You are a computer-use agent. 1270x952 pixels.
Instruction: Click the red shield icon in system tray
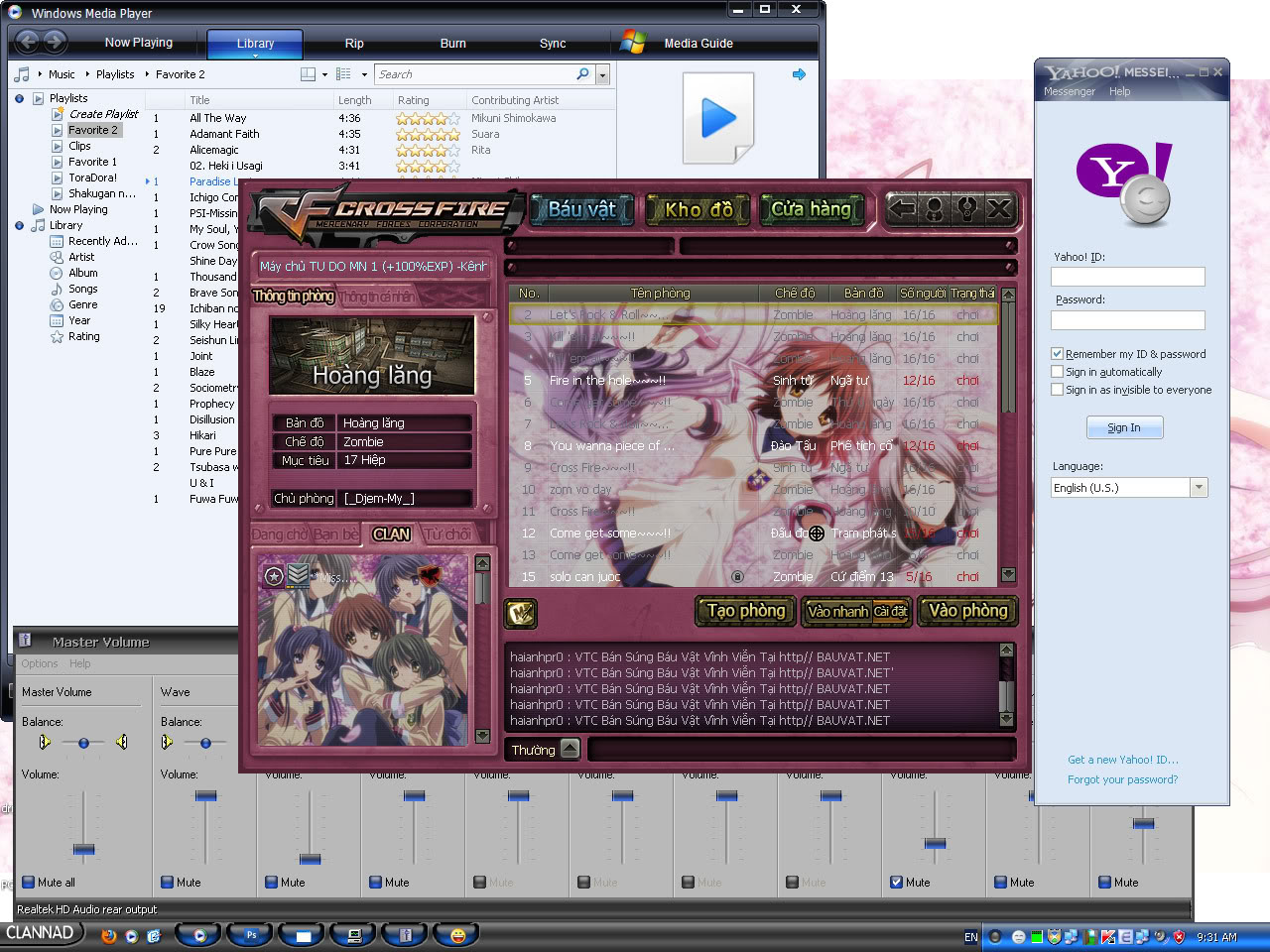[x=1180, y=936]
